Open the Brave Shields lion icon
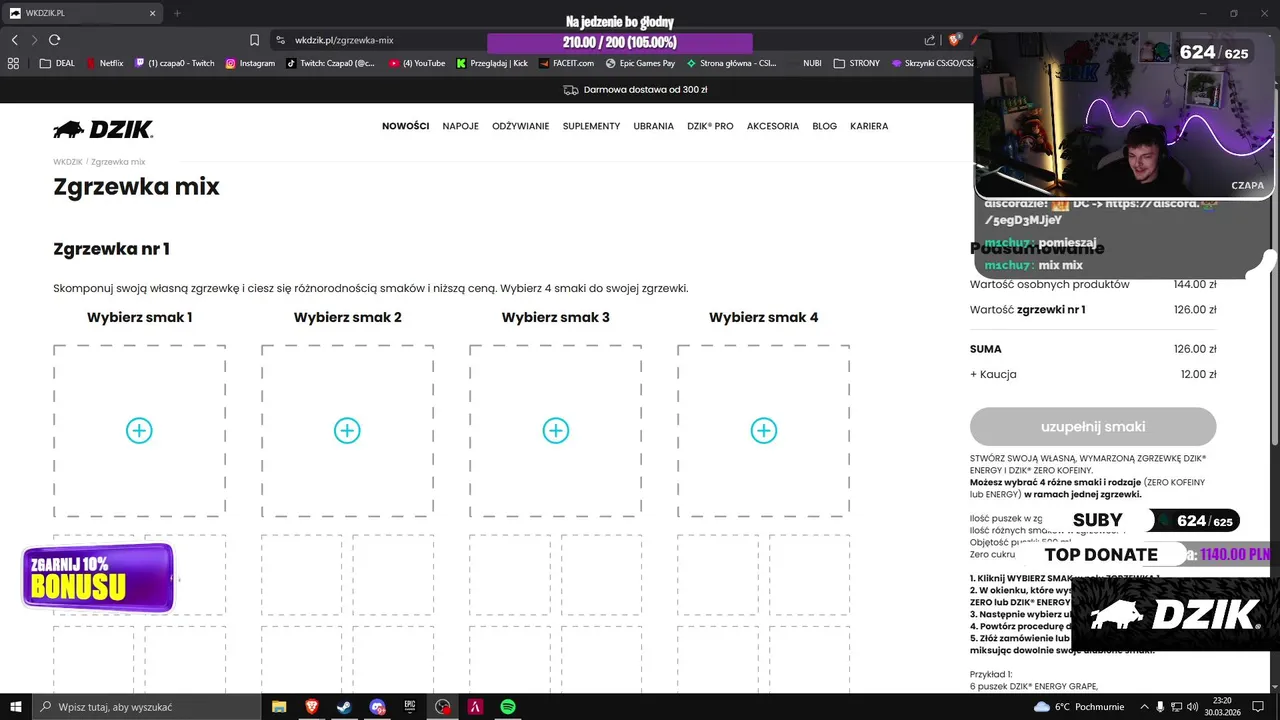 tap(955, 40)
